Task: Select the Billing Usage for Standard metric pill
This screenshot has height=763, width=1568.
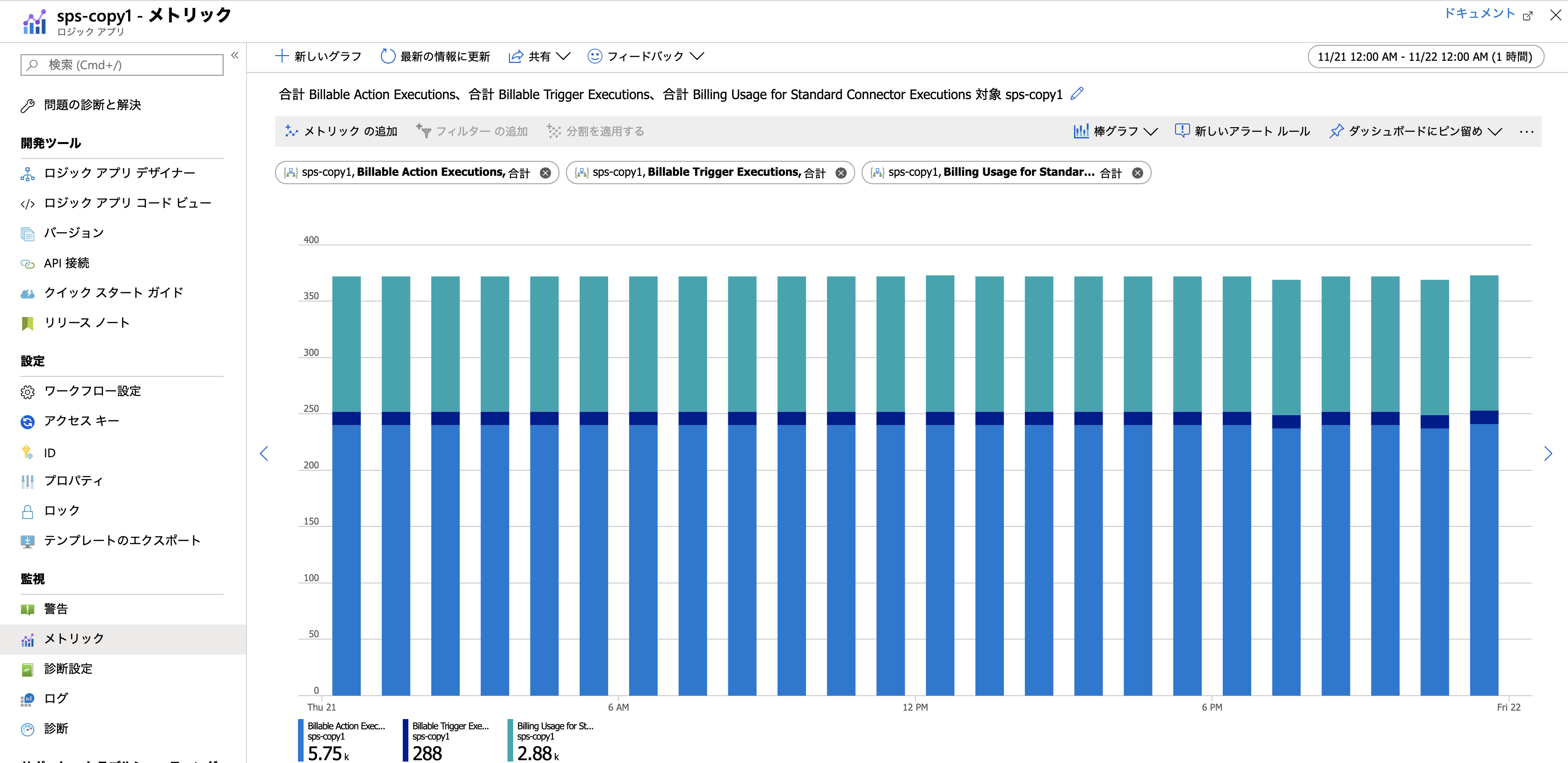Action: [x=1006, y=173]
